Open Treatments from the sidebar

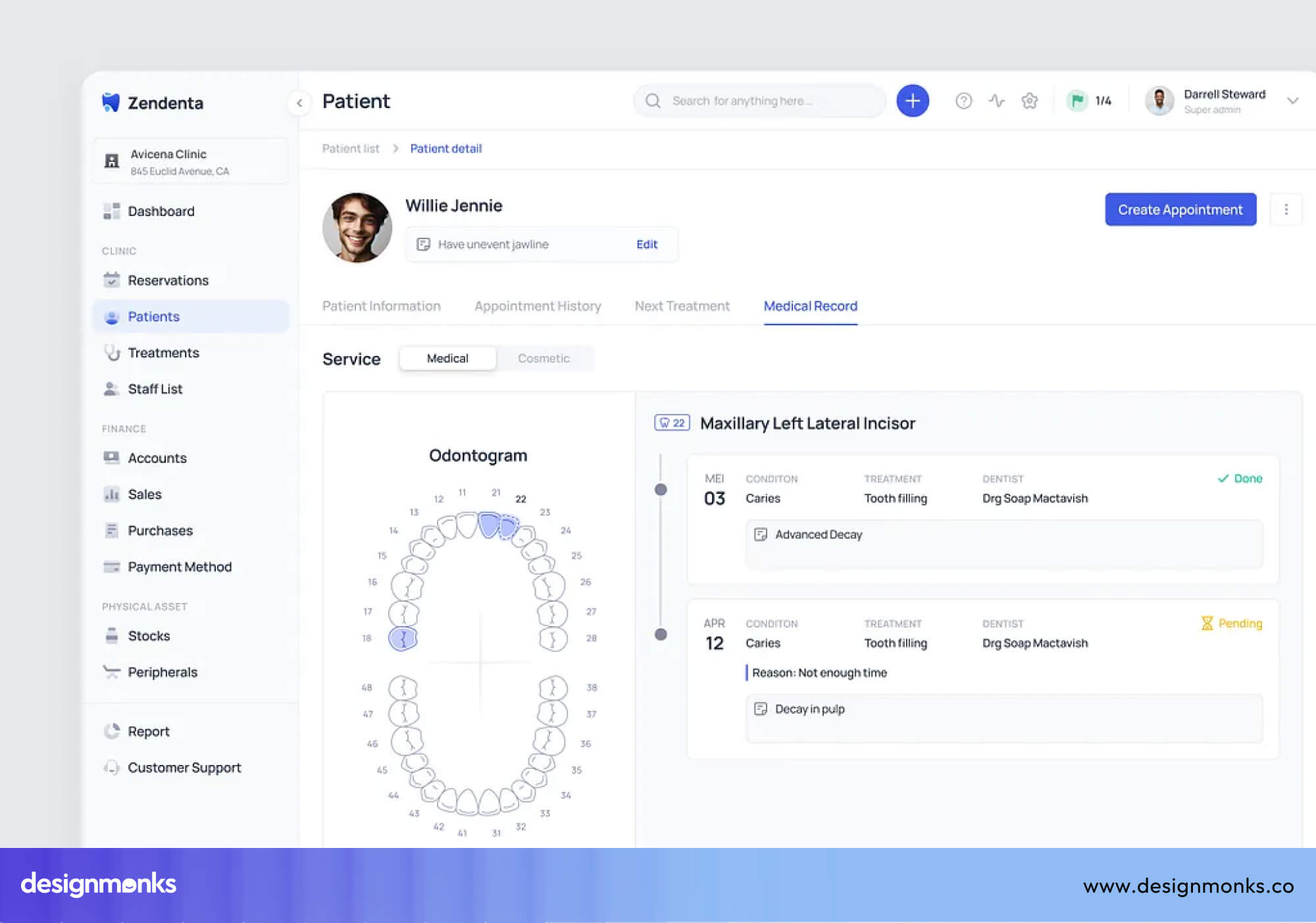click(191, 353)
